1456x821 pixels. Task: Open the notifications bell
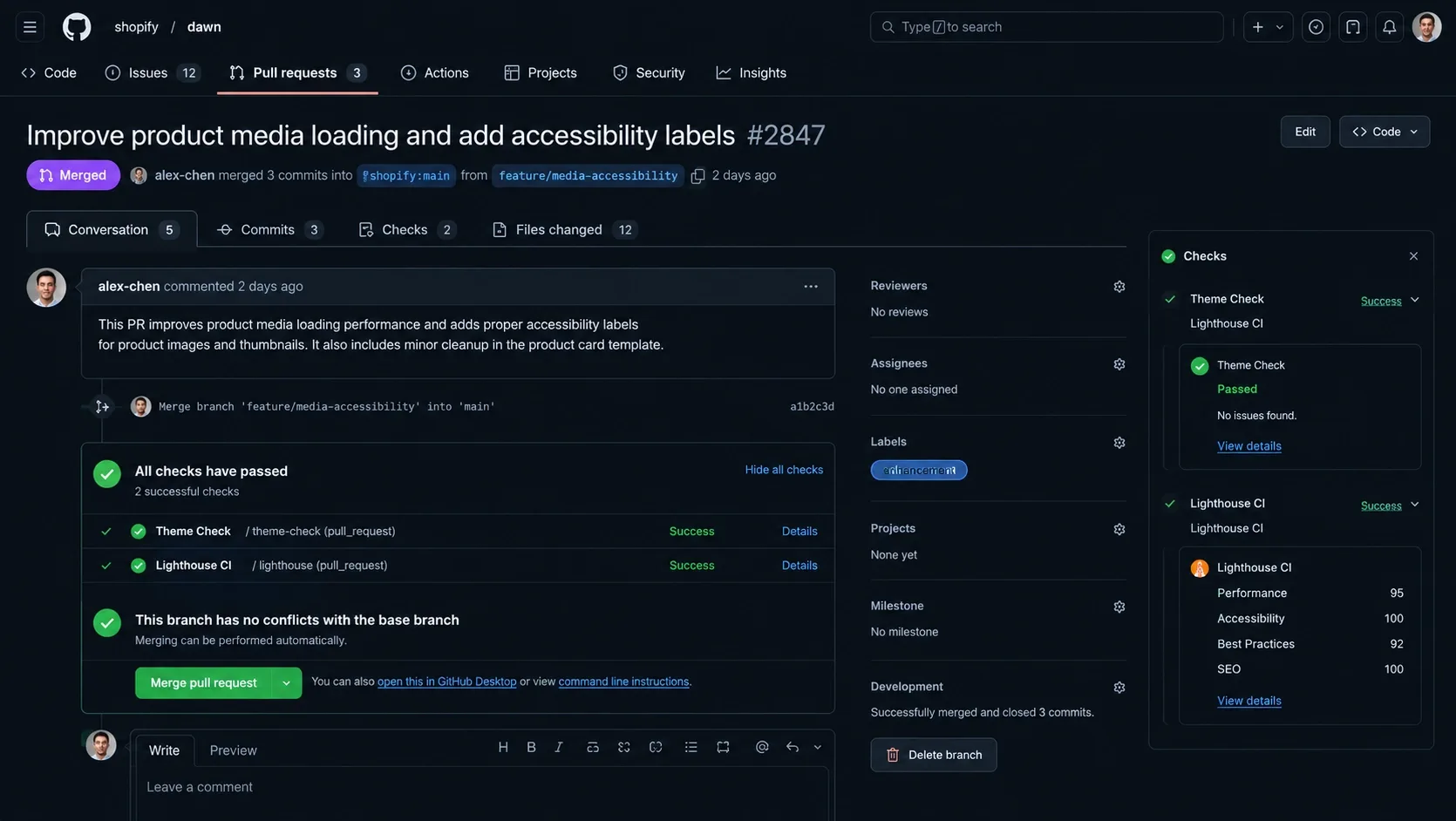[1390, 27]
